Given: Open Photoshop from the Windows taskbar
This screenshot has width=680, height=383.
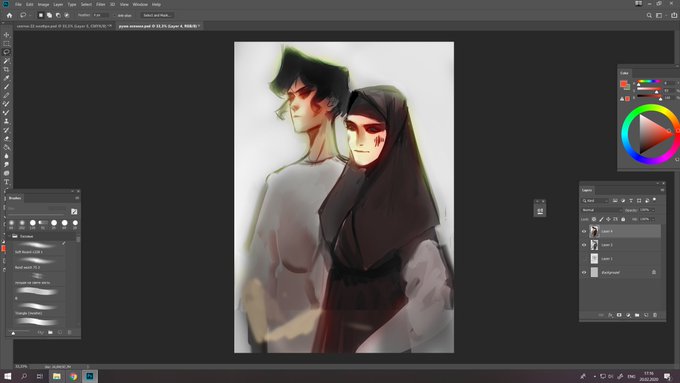Looking at the screenshot, I should tap(90, 376).
